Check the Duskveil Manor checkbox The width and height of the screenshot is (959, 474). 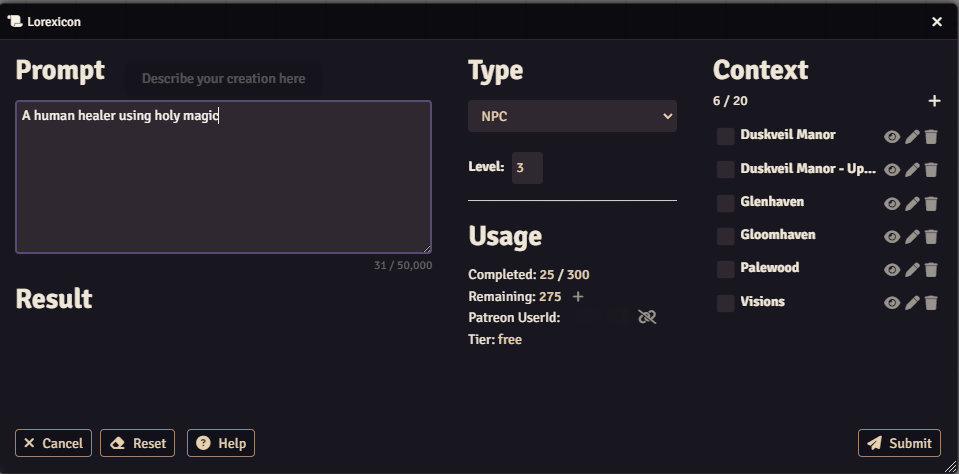(x=726, y=137)
